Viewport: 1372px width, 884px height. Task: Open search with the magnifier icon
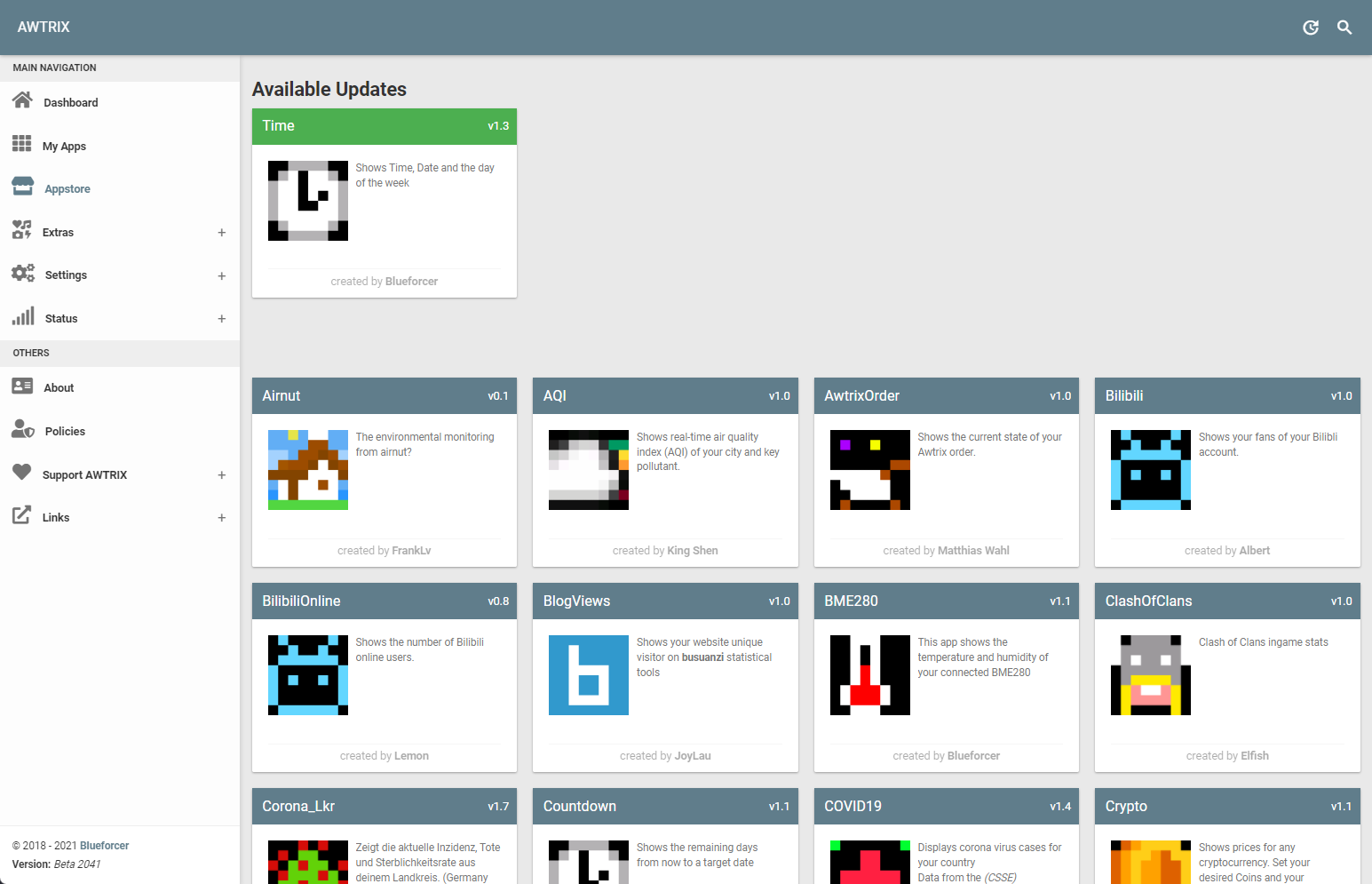coord(1344,28)
